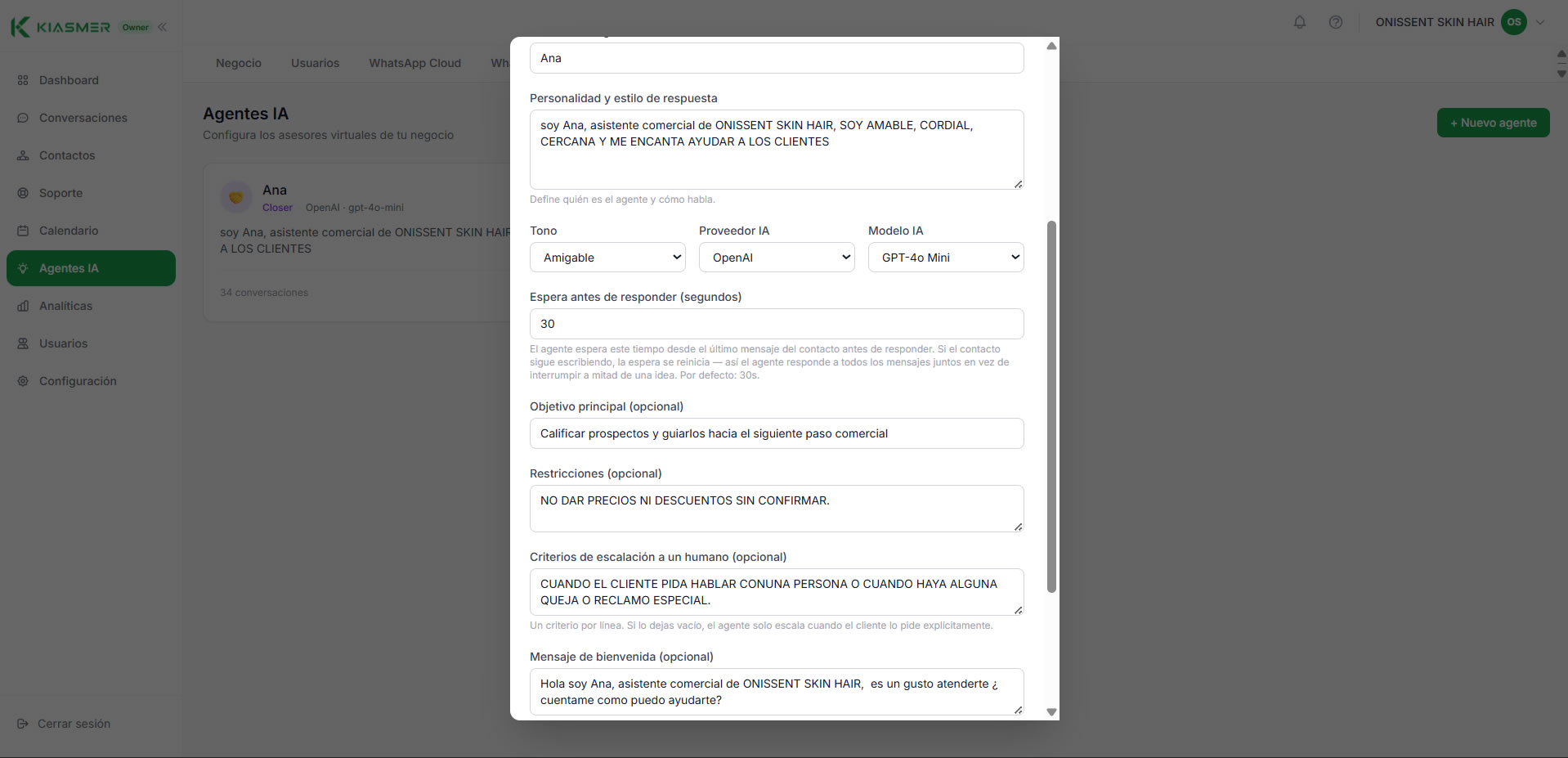The height and width of the screenshot is (758, 1568).
Task: Open Configuración in the sidebar
Action: pyautogui.click(x=91, y=381)
